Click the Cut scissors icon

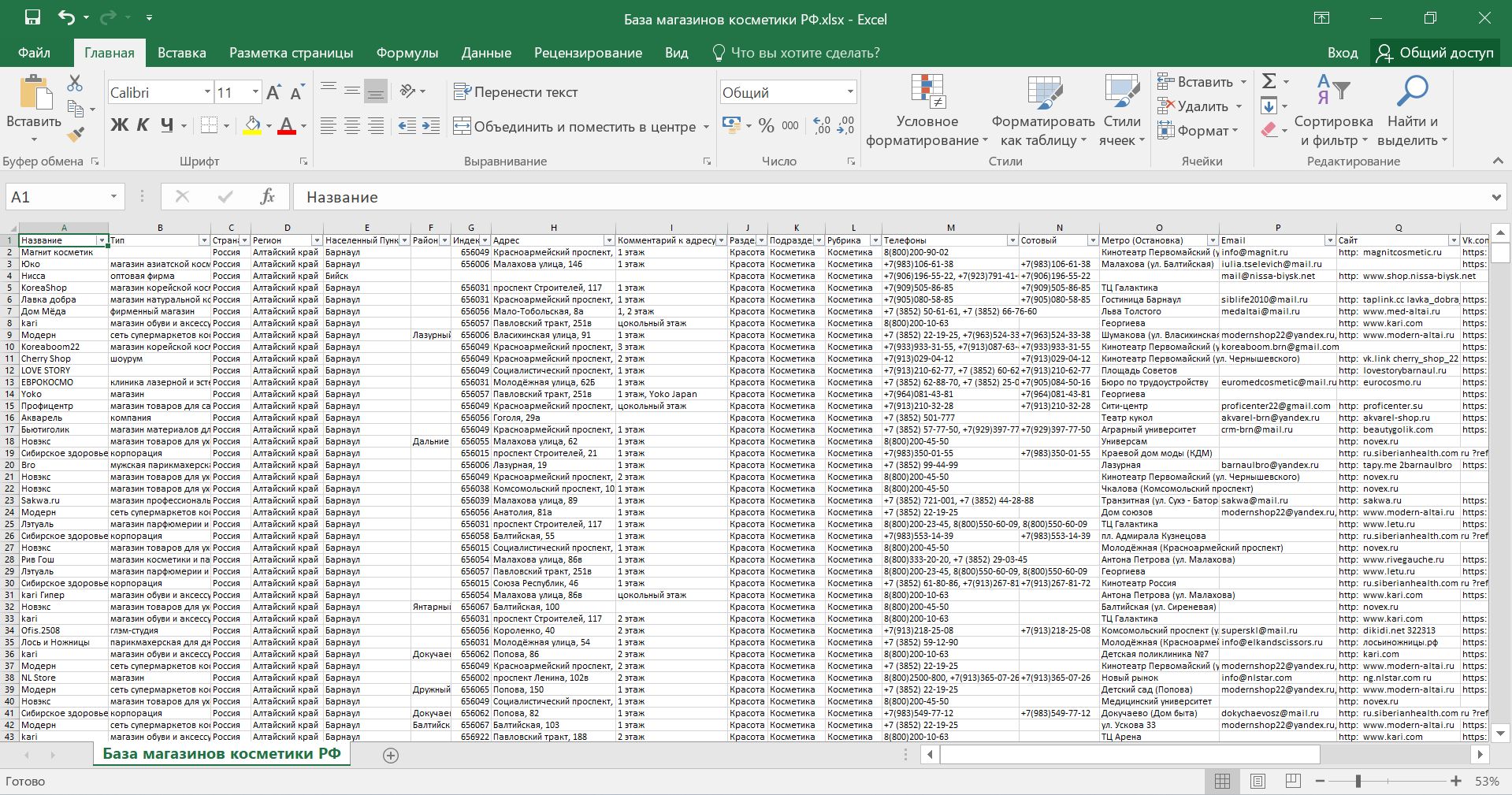click(x=75, y=83)
